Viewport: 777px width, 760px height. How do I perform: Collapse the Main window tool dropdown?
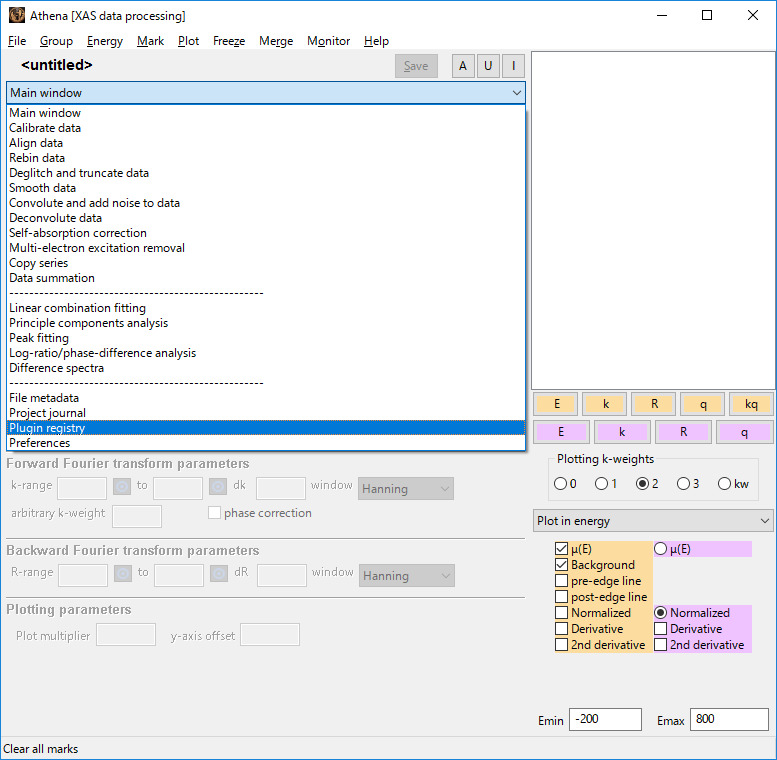pyautogui.click(x=266, y=93)
